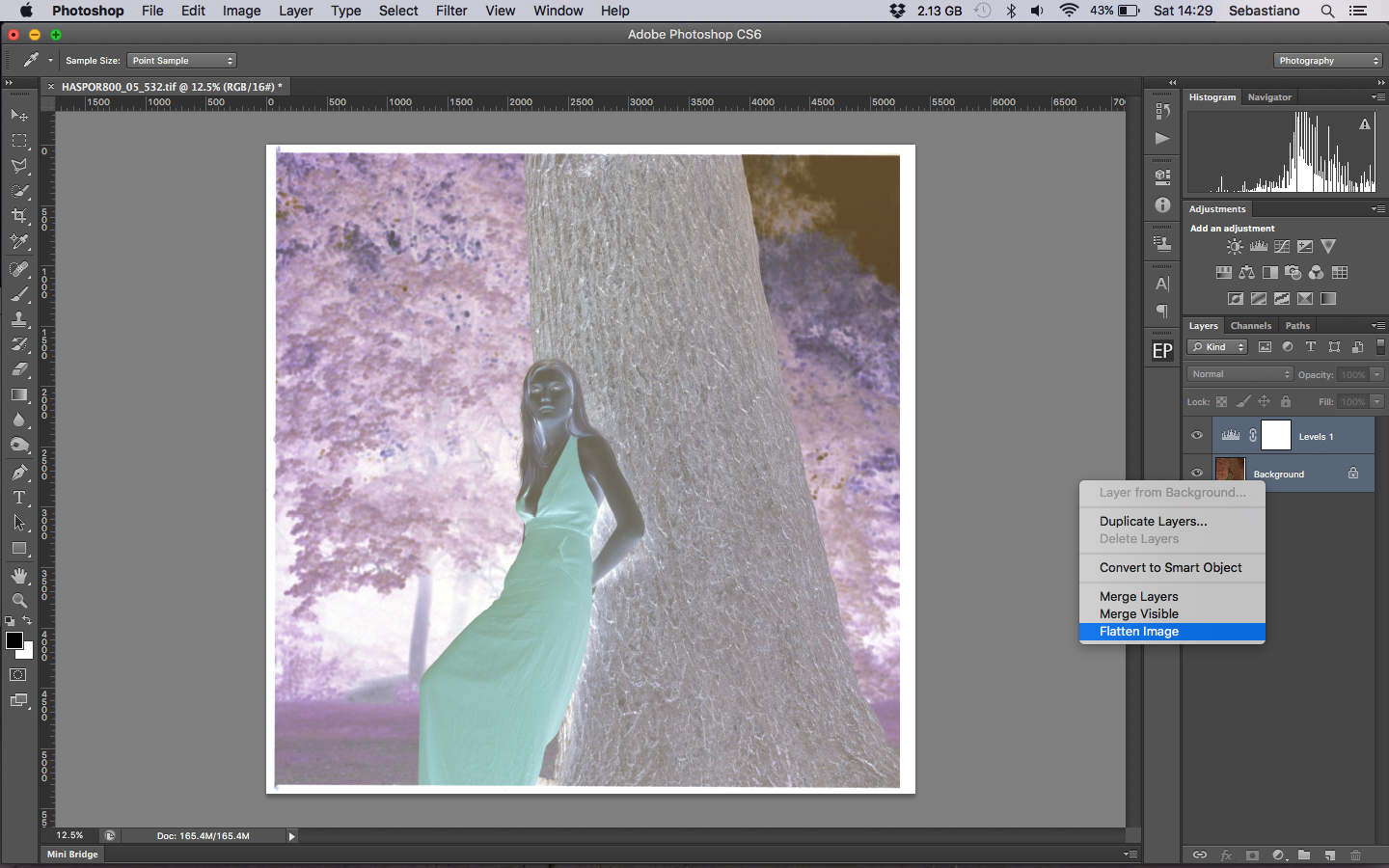Select the Hand tool
The height and width of the screenshot is (868, 1389).
coord(19,576)
